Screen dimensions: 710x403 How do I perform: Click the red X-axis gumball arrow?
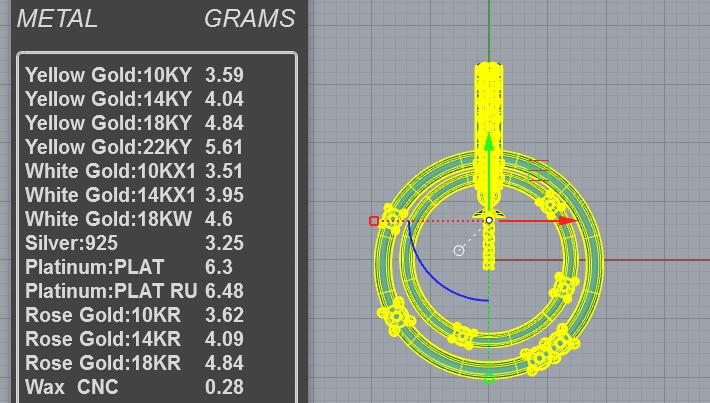pos(566,221)
